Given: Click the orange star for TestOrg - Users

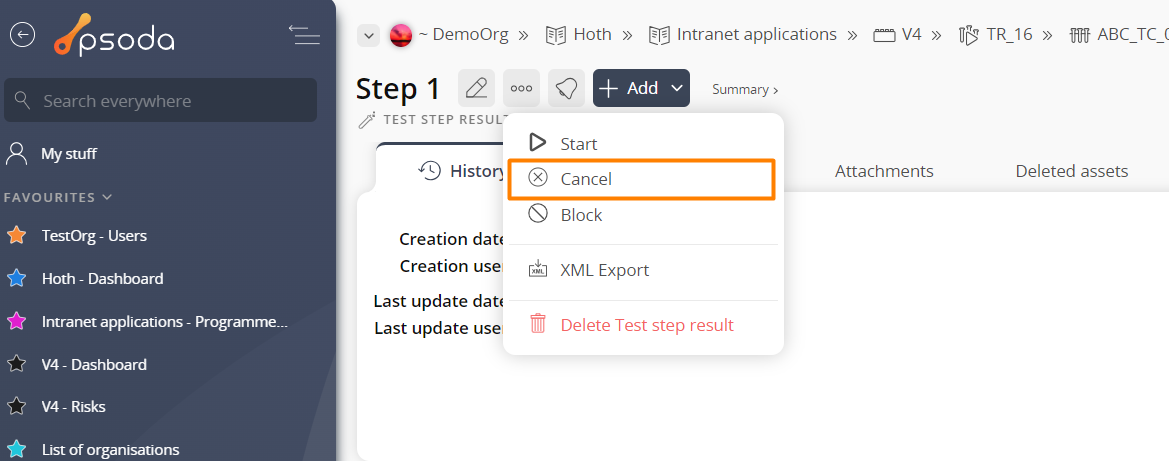Looking at the screenshot, I should click(17, 236).
